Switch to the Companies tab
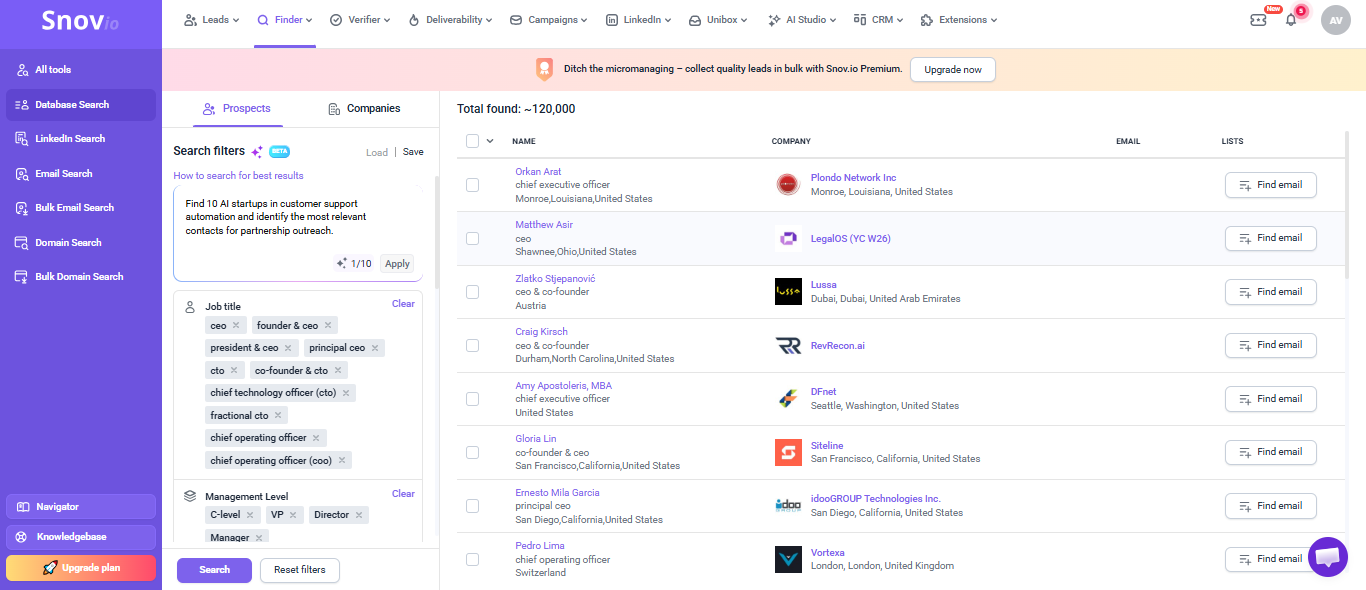 (364, 108)
